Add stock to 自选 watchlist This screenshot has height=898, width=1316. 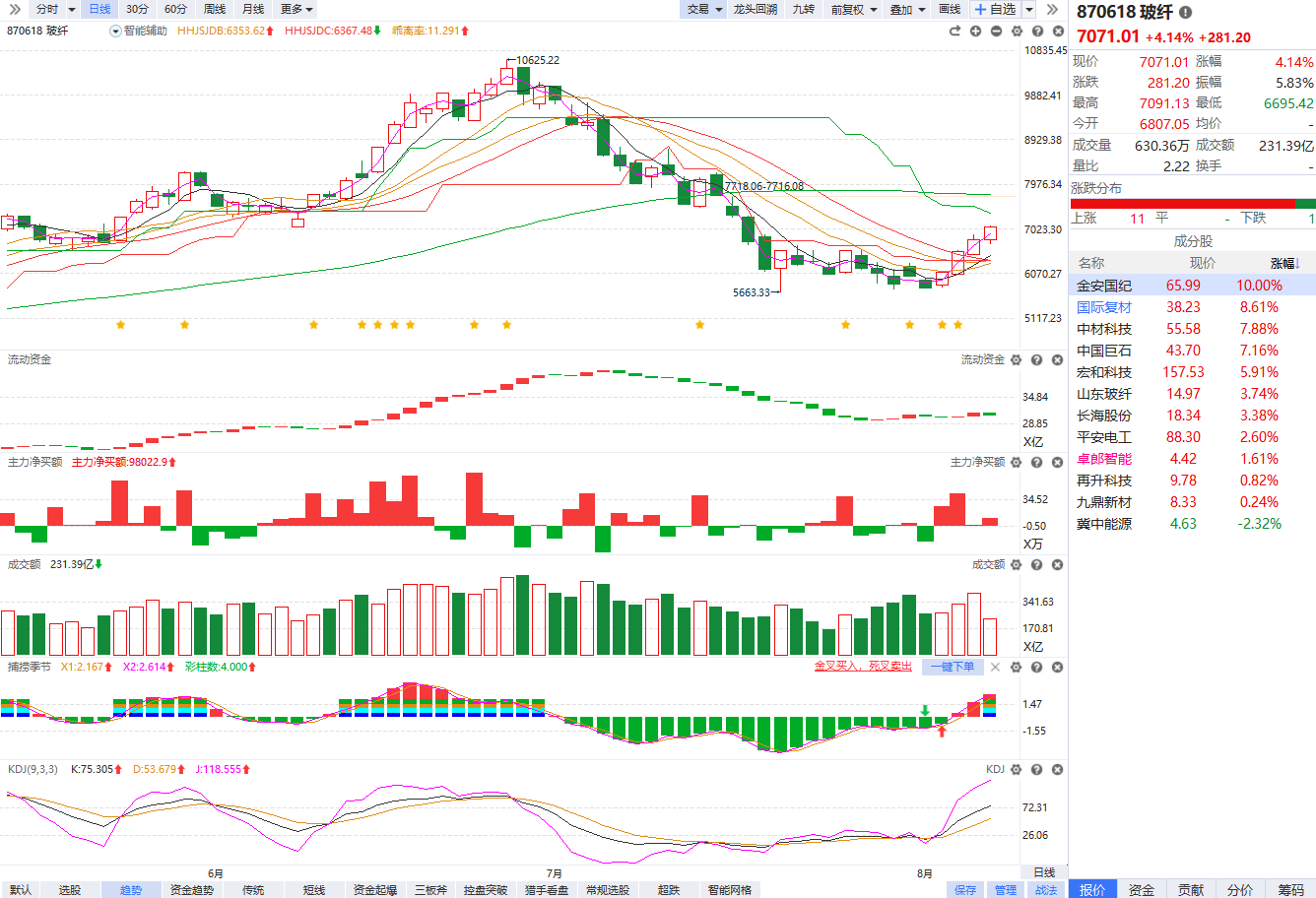(x=995, y=9)
